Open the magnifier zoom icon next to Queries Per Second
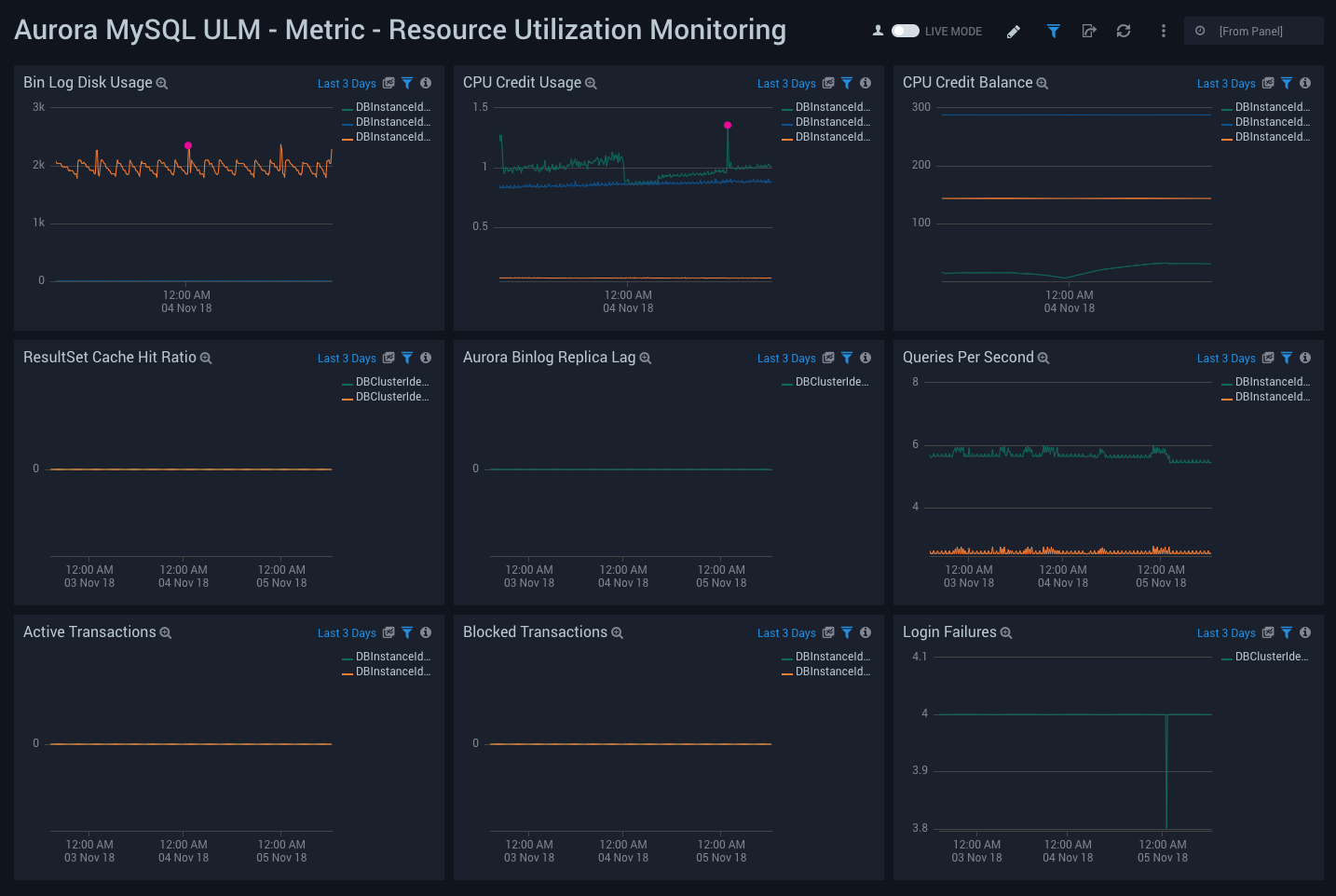This screenshot has height=896, width=1336. (1043, 358)
